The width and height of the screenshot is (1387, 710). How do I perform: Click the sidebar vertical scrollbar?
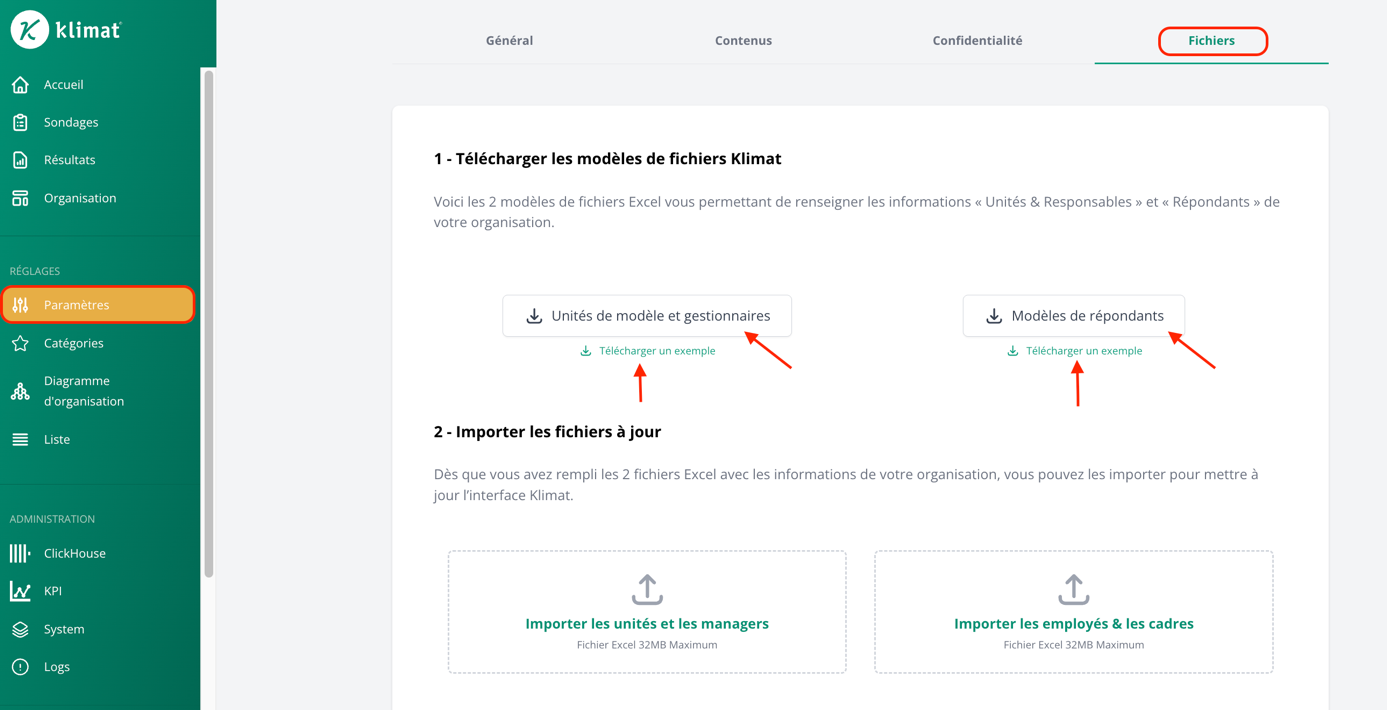pos(209,324)
